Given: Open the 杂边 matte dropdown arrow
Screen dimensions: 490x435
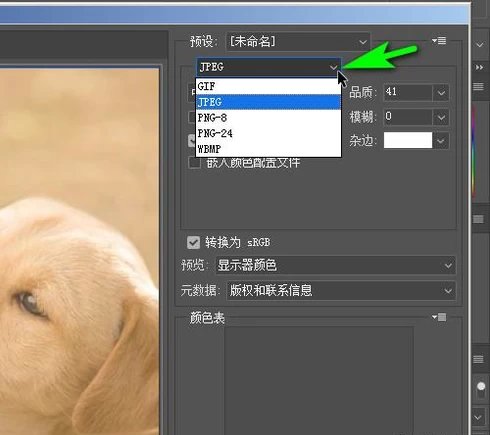Looking at the screenshot, I should [441, 141].
